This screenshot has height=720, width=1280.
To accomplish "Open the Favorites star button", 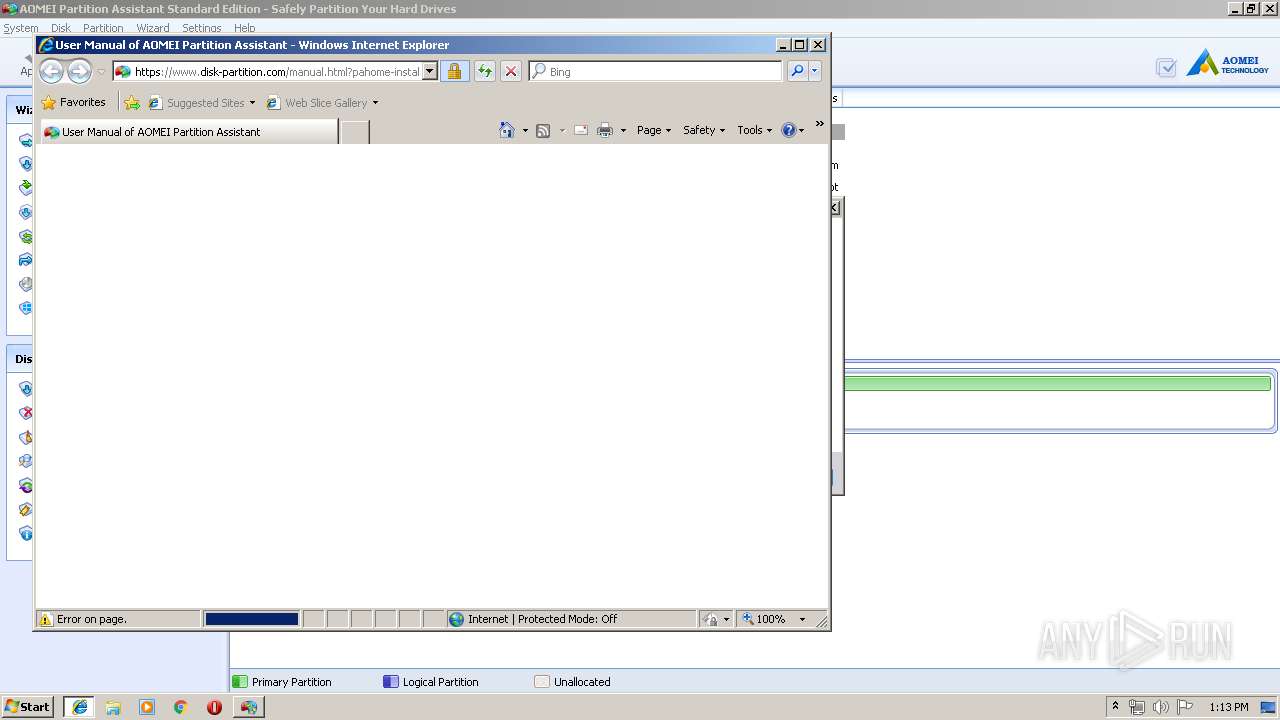I will point(74,102).
